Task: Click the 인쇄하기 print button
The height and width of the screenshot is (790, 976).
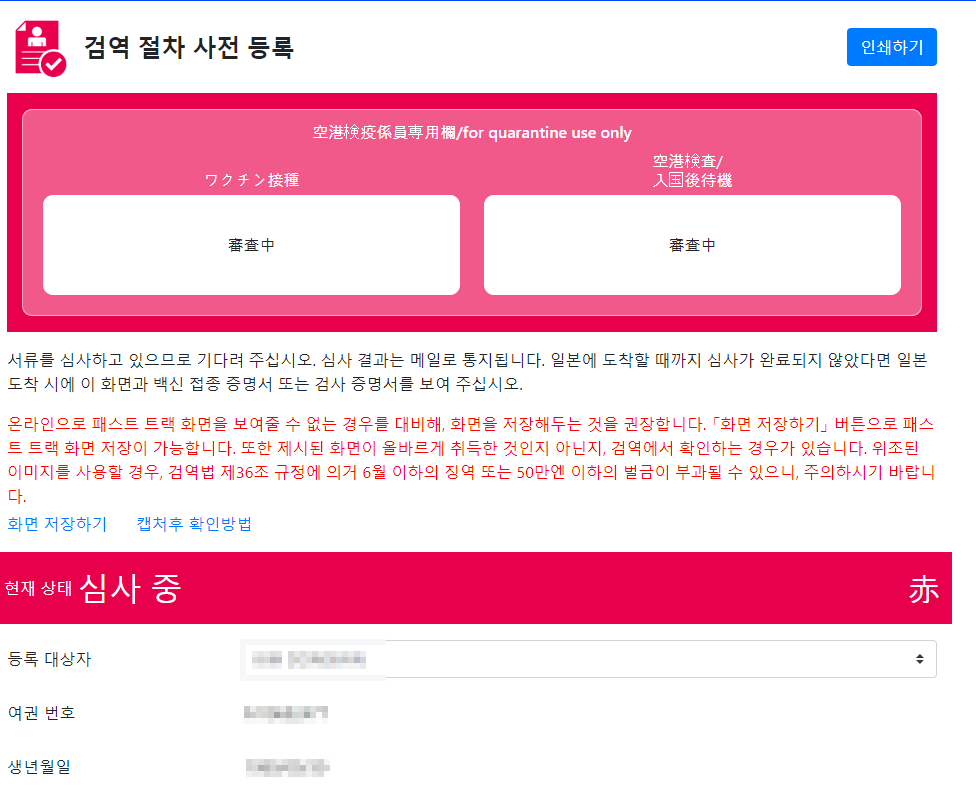Action: pos(891,46)
